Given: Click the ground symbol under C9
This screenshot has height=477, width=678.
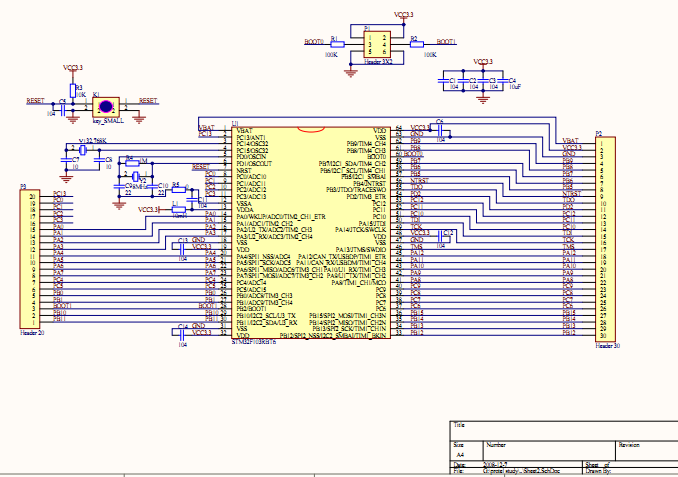Looking at the screenshot, I should coord(119,205).
